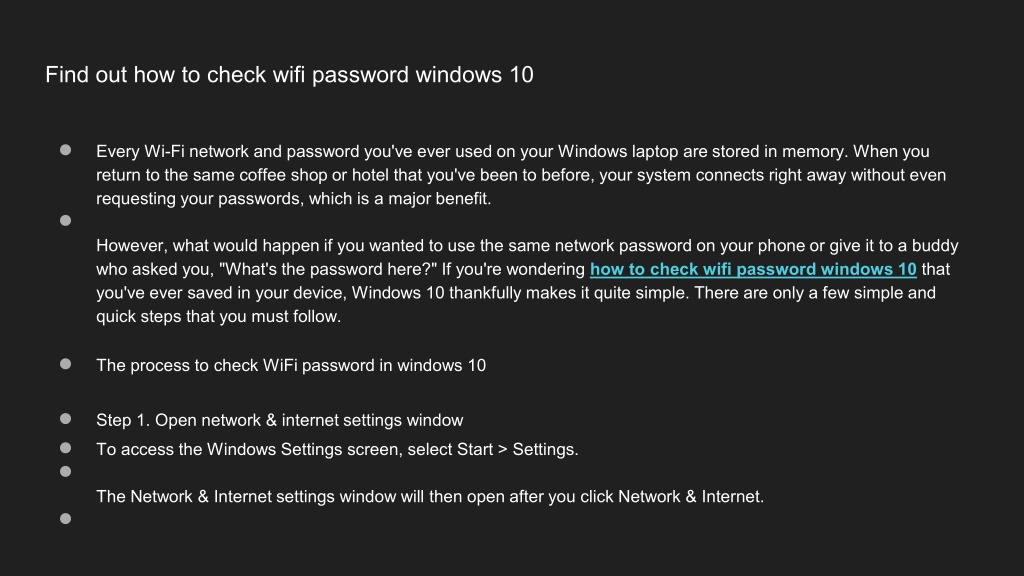
Task: Click the last empty bullet dot at the slide bottom
Action: [65, 519]
